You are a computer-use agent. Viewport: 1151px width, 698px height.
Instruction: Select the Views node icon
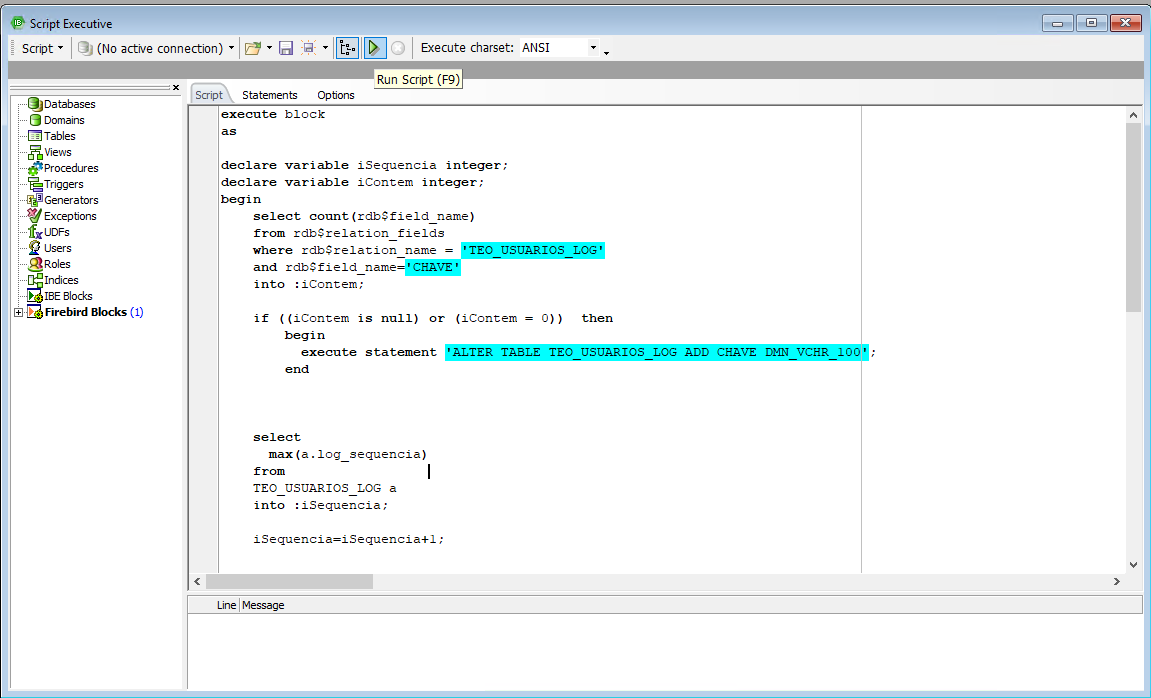click(x=35, y=152)
